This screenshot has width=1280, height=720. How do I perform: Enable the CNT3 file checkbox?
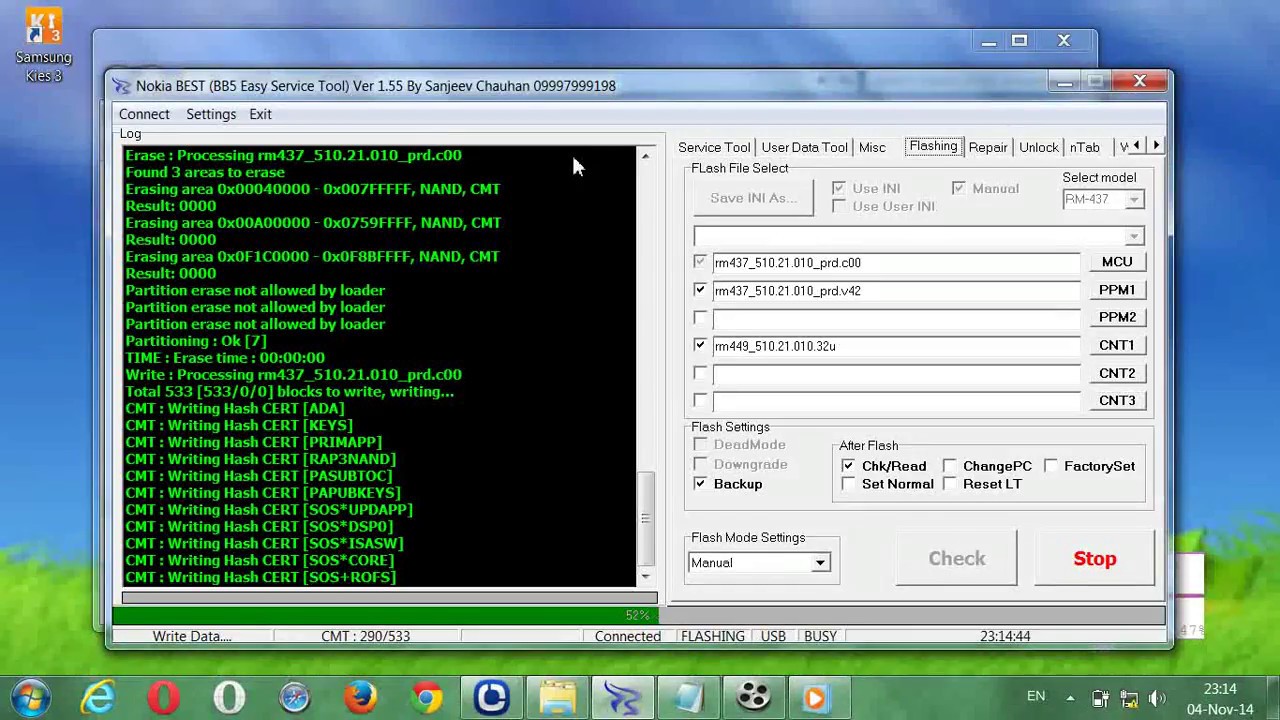(700, 400)
